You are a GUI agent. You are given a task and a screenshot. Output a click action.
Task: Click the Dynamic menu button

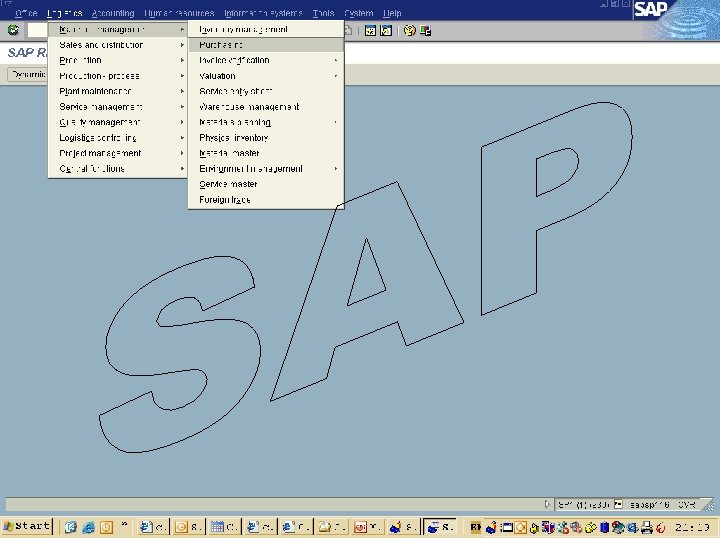[28, 75]
